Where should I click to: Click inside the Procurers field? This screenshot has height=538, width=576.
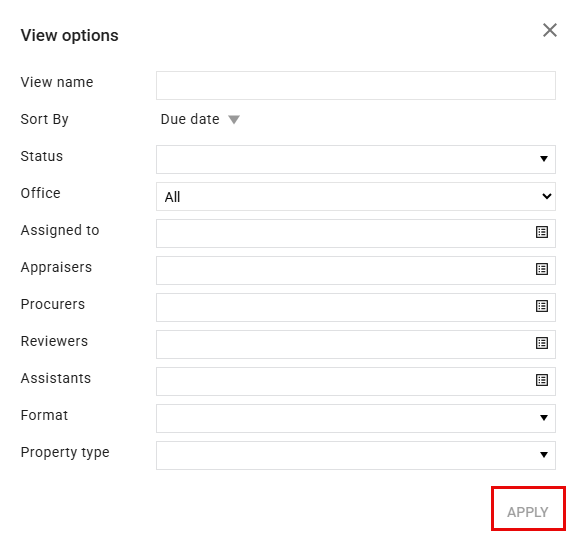356,307
